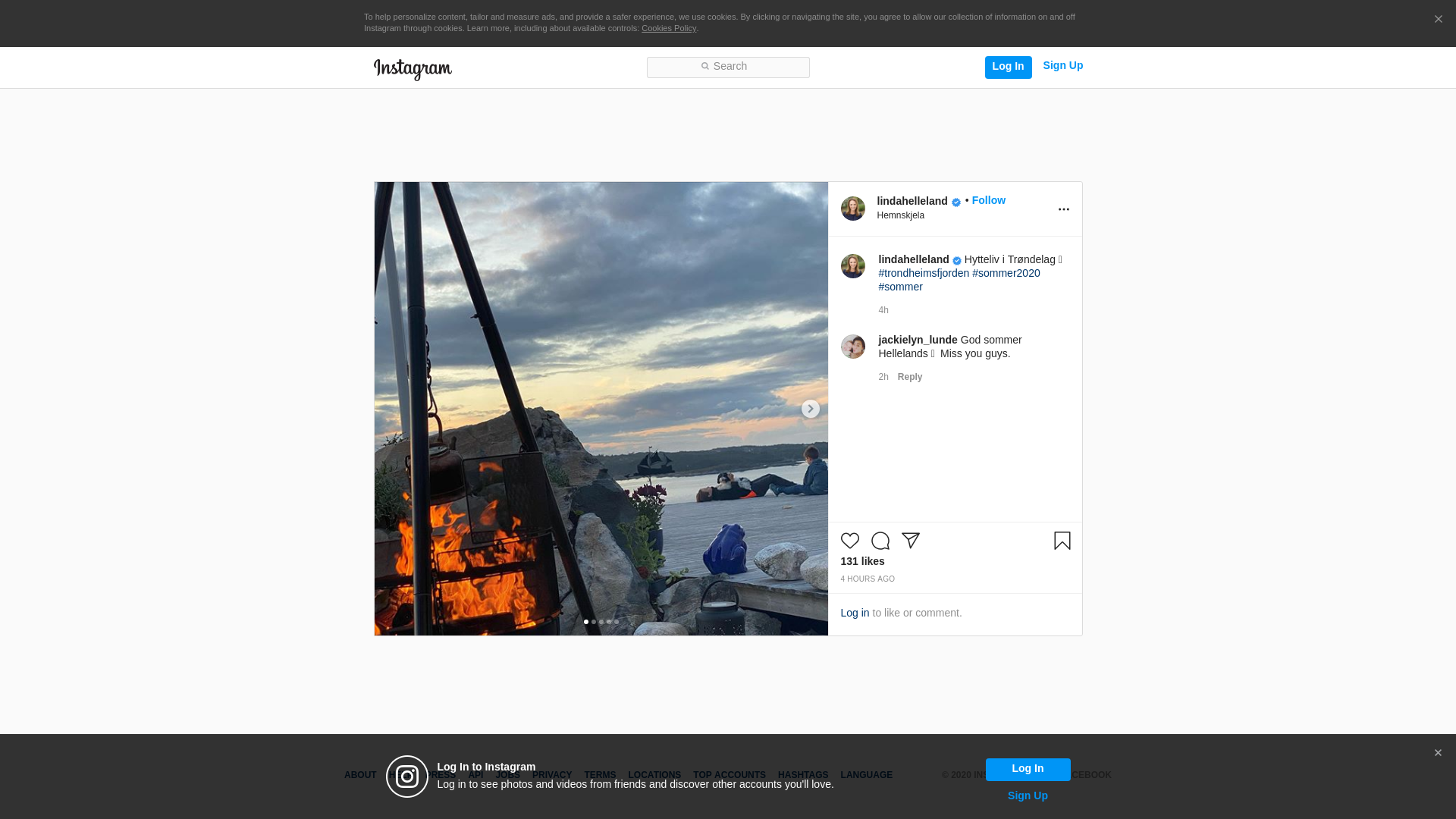The image size is (1456, 819).
Task: Open the three-dot more options menu
Action: point(1063,210)
